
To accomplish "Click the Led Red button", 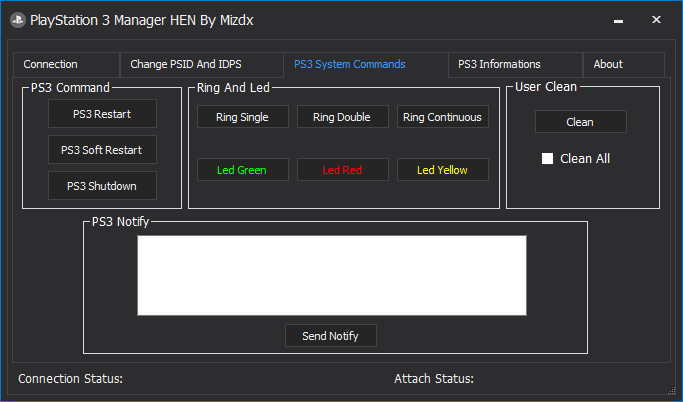I will coord(342,170).
